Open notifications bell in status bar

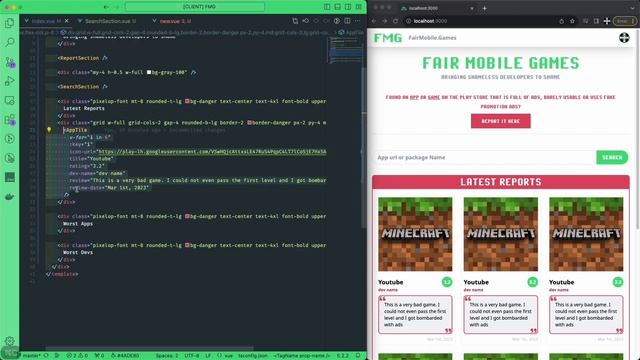tap(358, 356)
